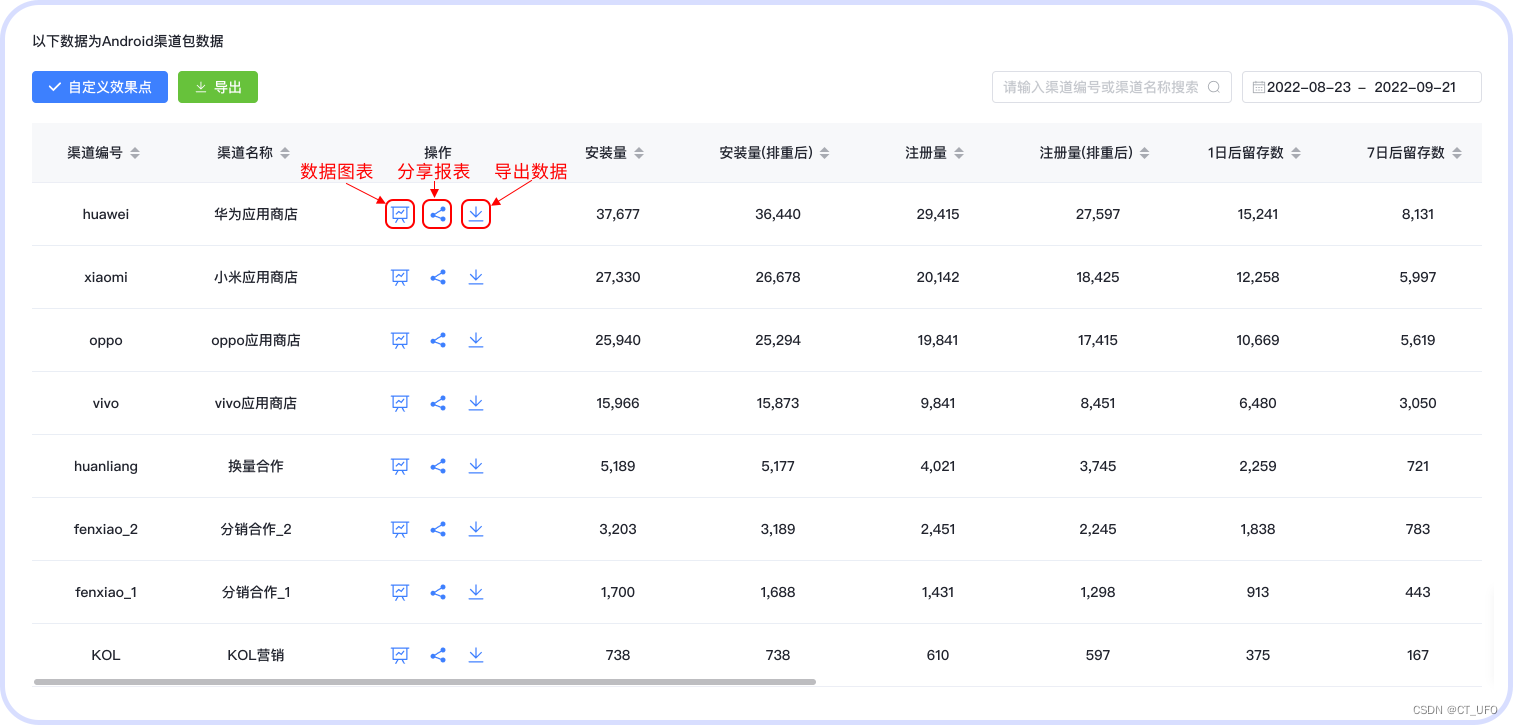Select the vivo应用商店 channel name
1513x725 pixels.
[256, 403]
